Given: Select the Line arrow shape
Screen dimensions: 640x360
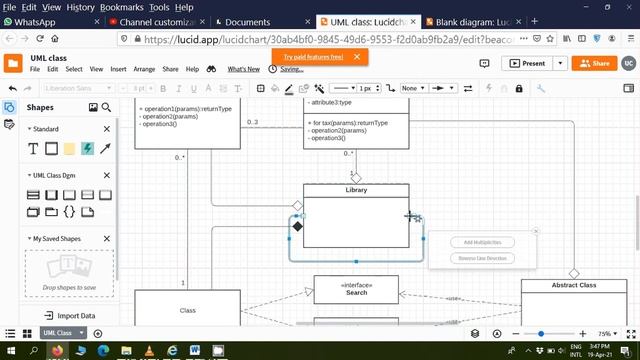Looking at the screenshot, I should click(105, 149).
